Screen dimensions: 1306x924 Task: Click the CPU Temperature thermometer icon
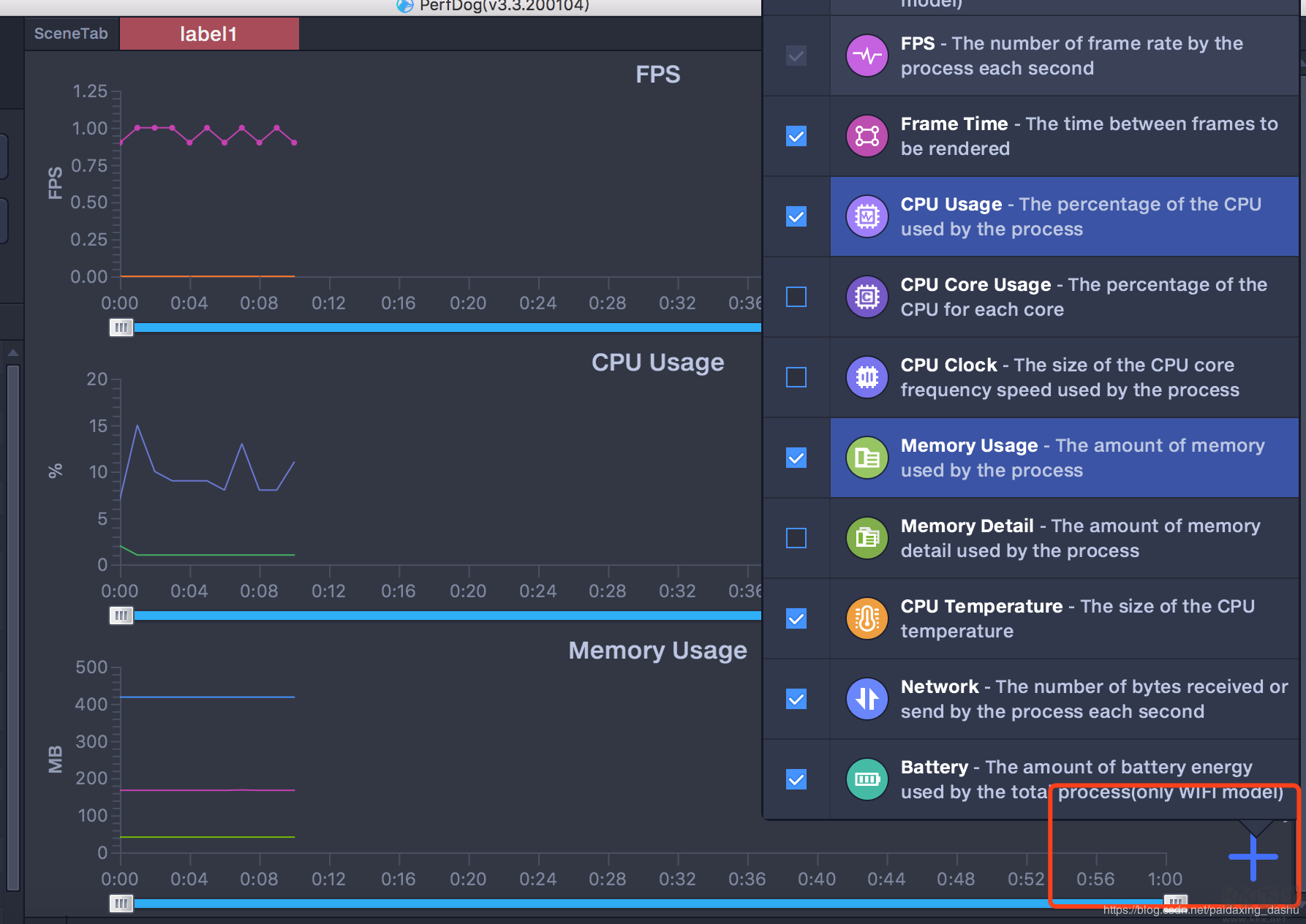(867, 618)
